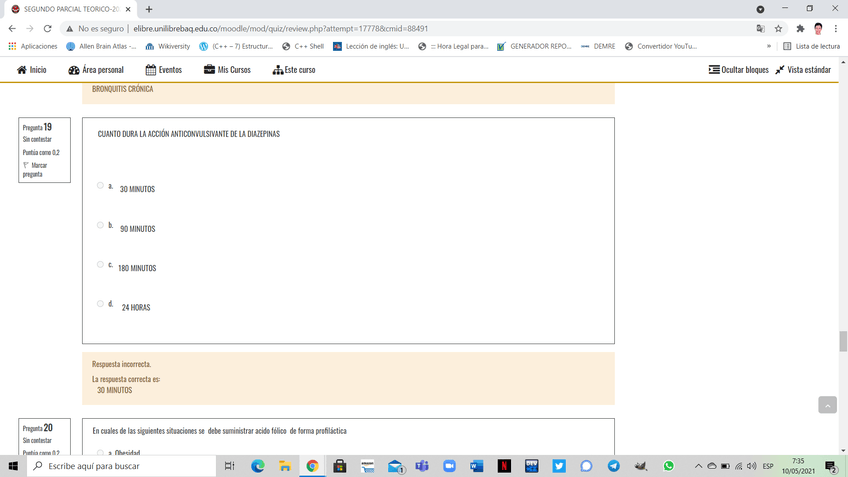848x477 pixels.
Task: Open the DEMRE bookmark
Action: [598, 47]
